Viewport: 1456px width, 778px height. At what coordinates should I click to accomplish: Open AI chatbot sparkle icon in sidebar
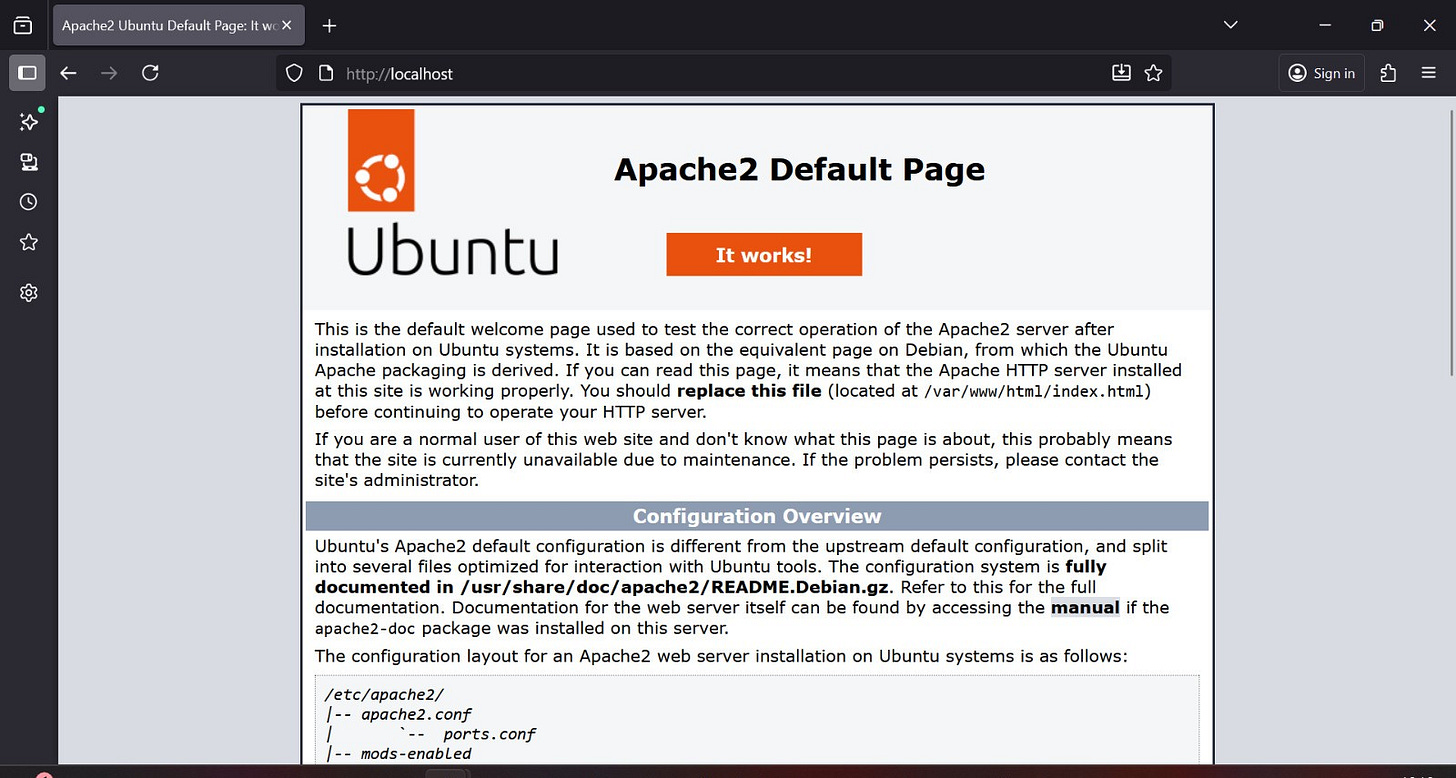(x=29, y=121)
